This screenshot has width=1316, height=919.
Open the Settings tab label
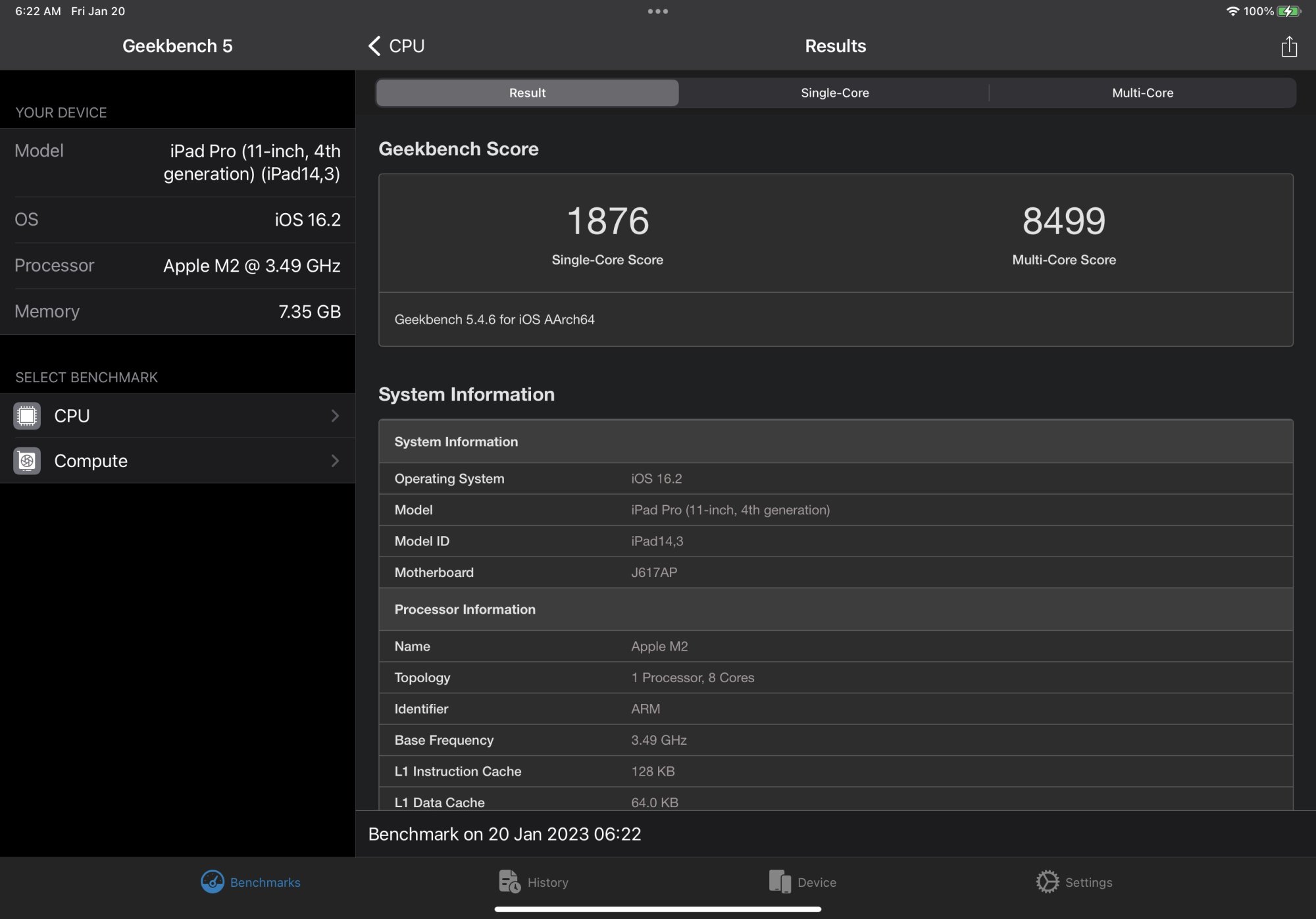[x=1088, y=882]
